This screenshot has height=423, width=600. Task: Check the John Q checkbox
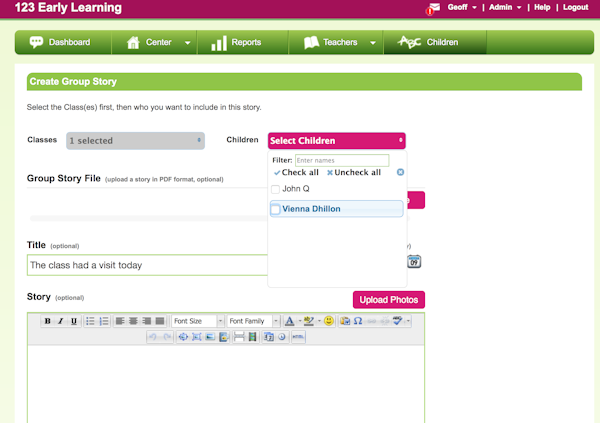pos(276,189)
